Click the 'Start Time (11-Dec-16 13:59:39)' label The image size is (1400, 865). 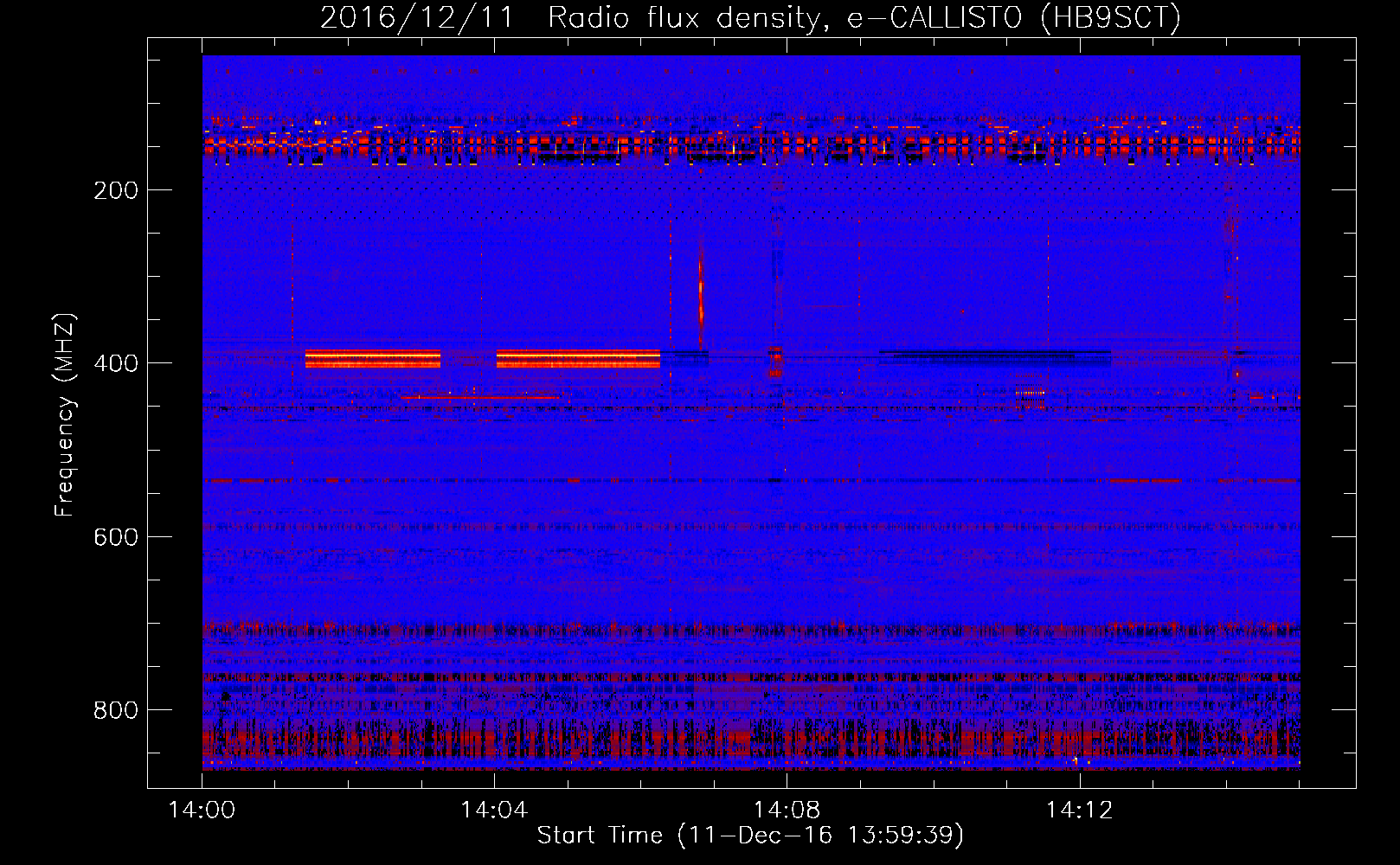click(750, 836)
